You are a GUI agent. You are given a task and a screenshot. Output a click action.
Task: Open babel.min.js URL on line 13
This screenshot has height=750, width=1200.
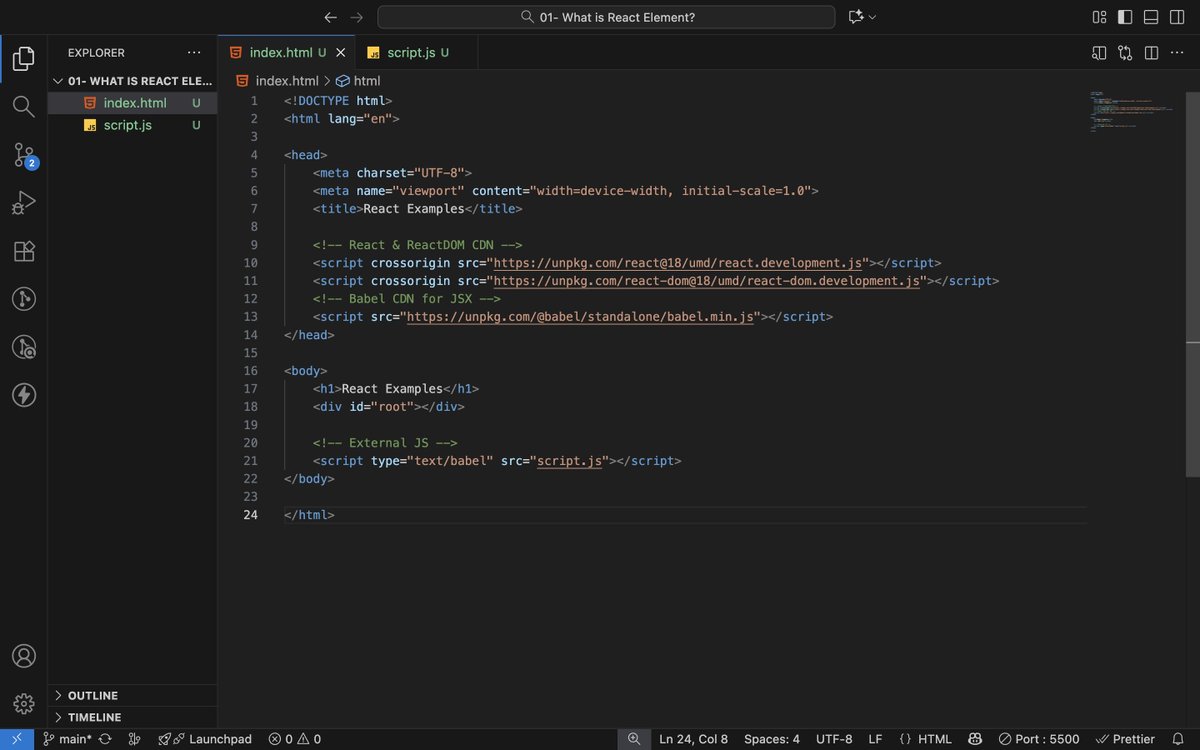pos(580,317)
